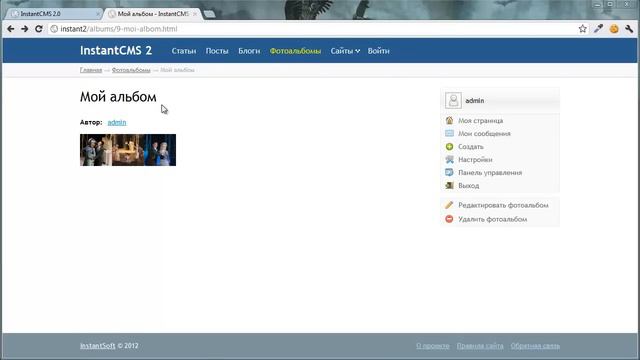The width and height of the screenshot is (640, 360).
Task: Expand the Сайты dropdown menu
Action: 345,51
